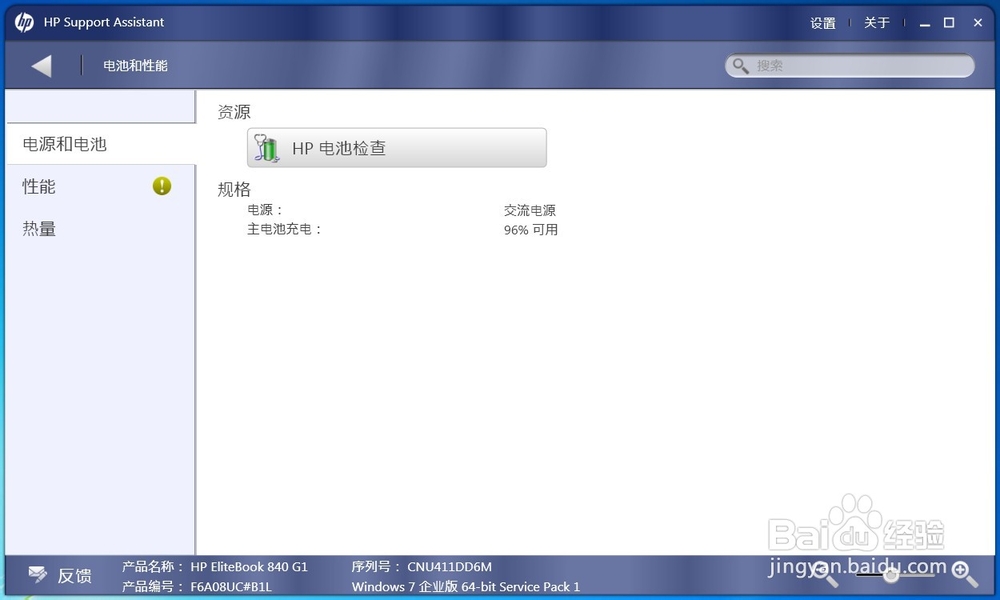Click the 搜索 search input field
This screenshot has width=1000, height=600.
[849, 65]
